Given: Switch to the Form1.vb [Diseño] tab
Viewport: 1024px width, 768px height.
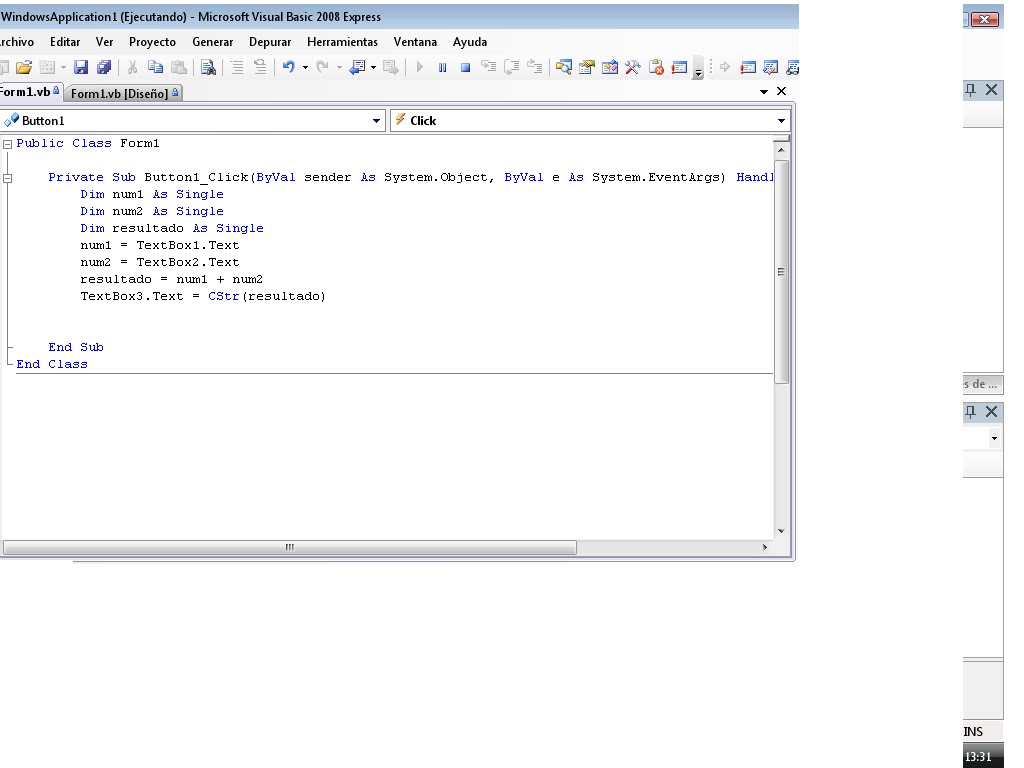Looking at the screenshot, I should [122, 92].
